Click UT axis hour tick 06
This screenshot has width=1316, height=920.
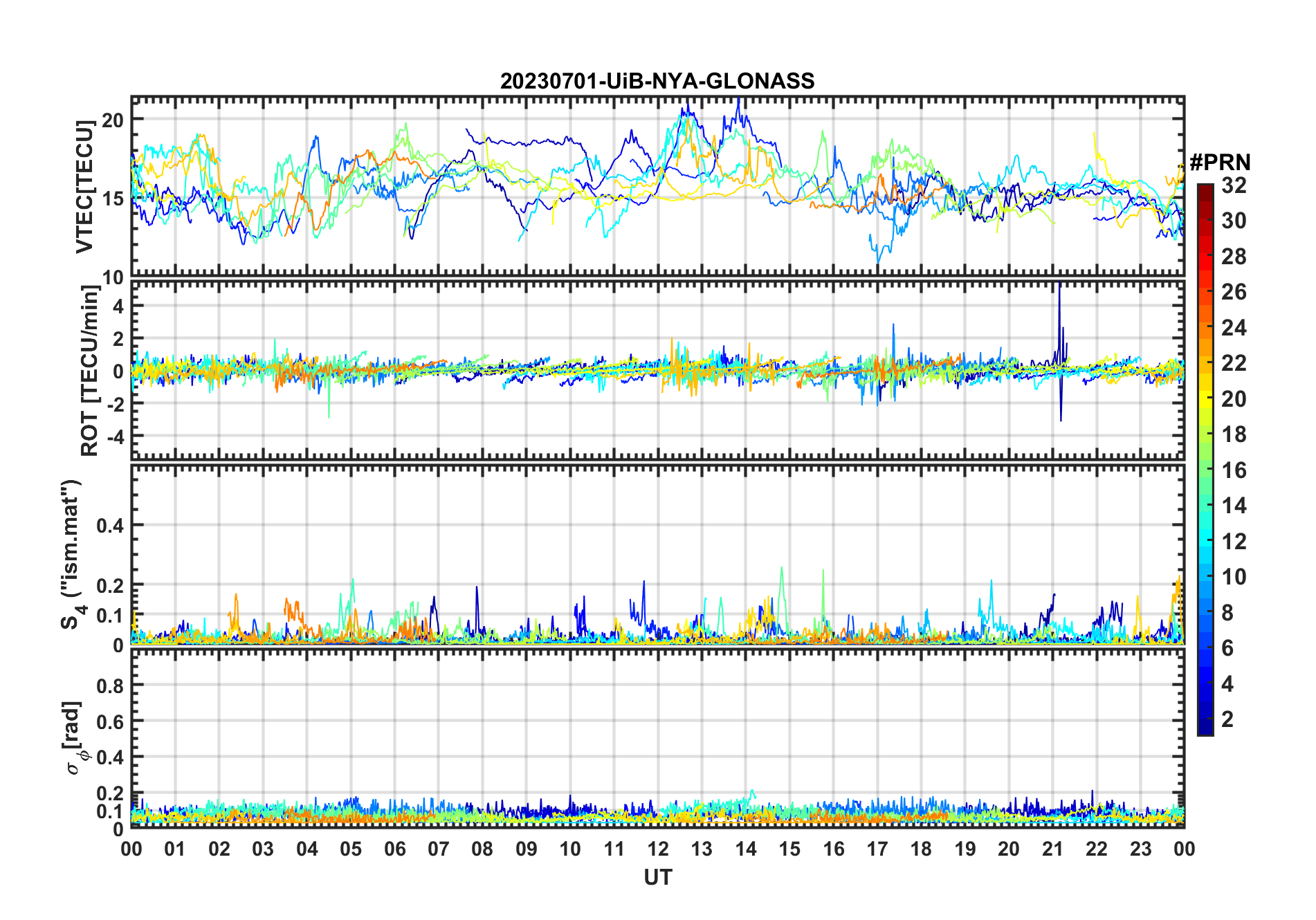coord(395,849)
